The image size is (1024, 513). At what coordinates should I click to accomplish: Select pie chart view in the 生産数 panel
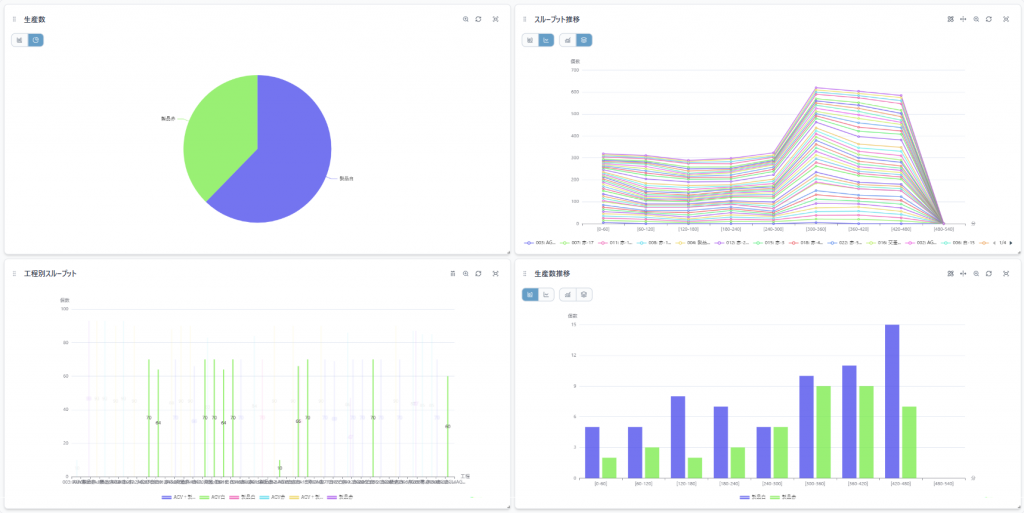tap(36, 40)
